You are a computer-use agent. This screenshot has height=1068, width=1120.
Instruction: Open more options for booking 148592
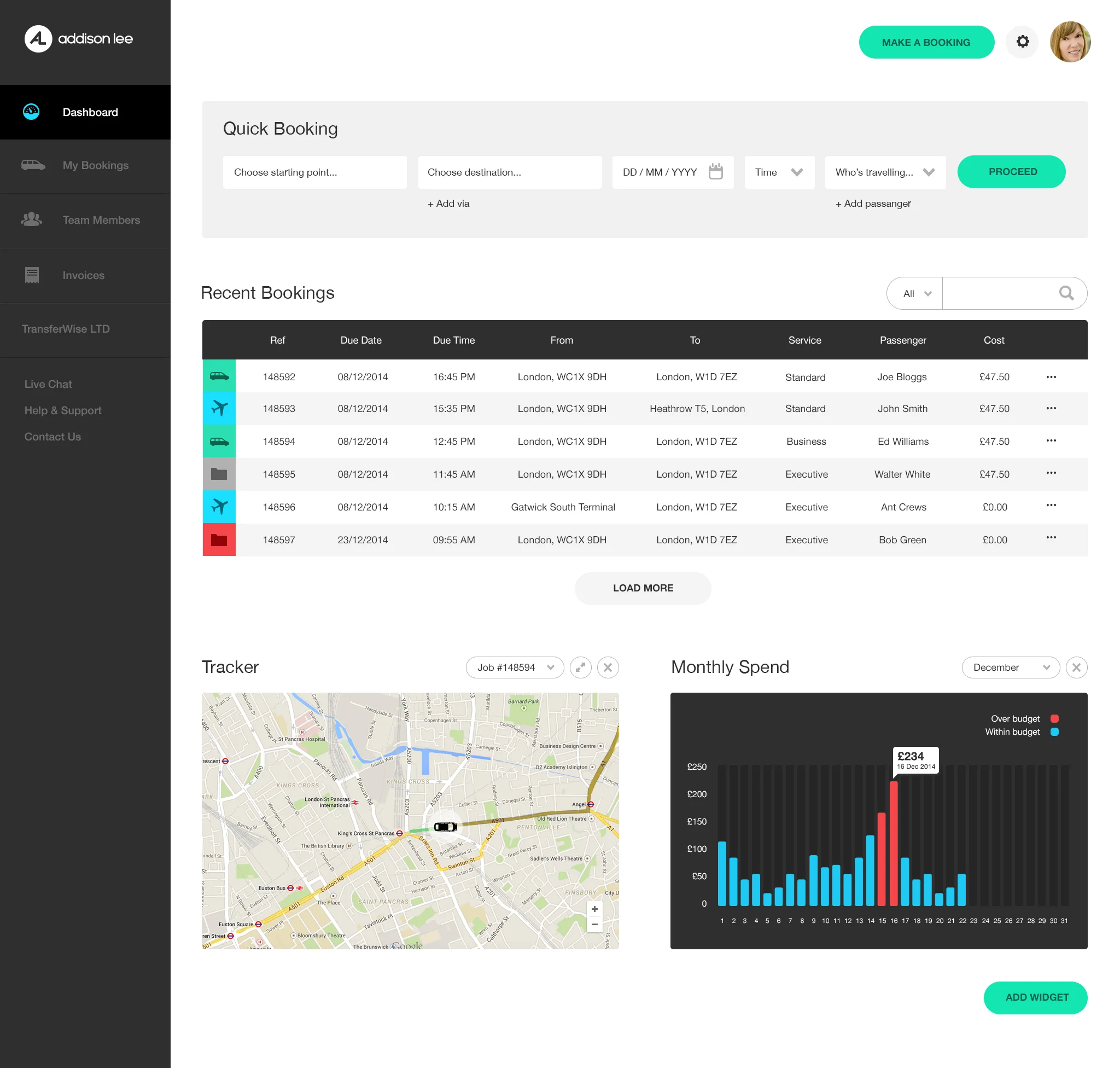[x=1051, y=376]
